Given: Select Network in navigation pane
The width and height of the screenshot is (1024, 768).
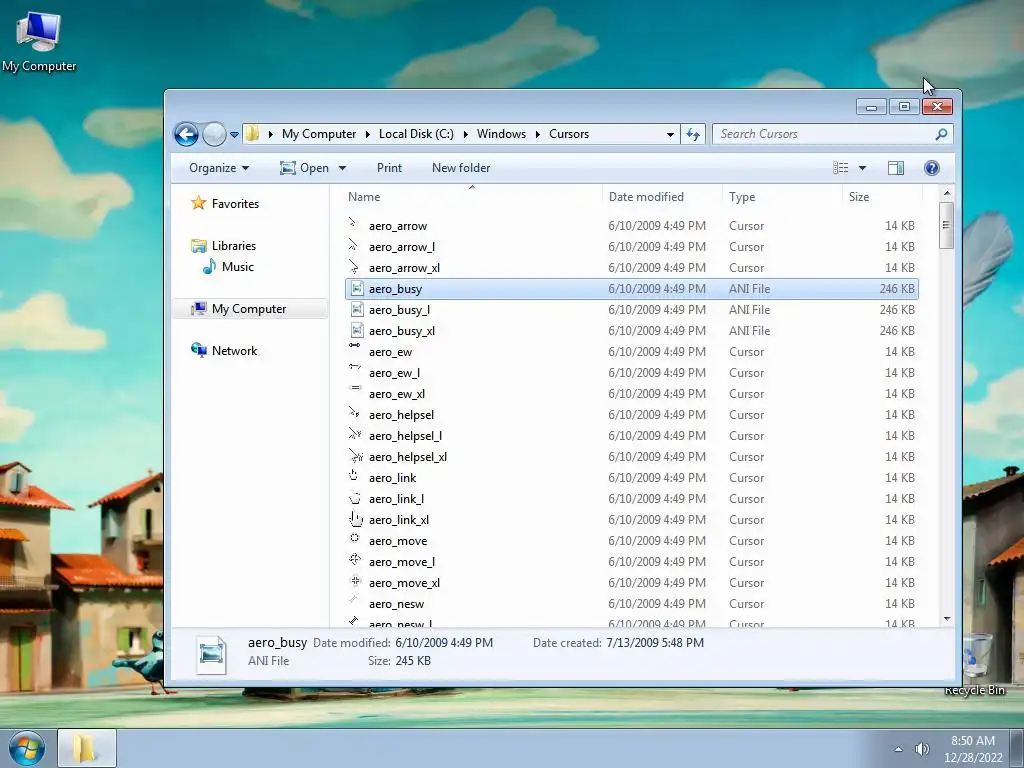Looking at the screenshot, I should pos(234,351).
